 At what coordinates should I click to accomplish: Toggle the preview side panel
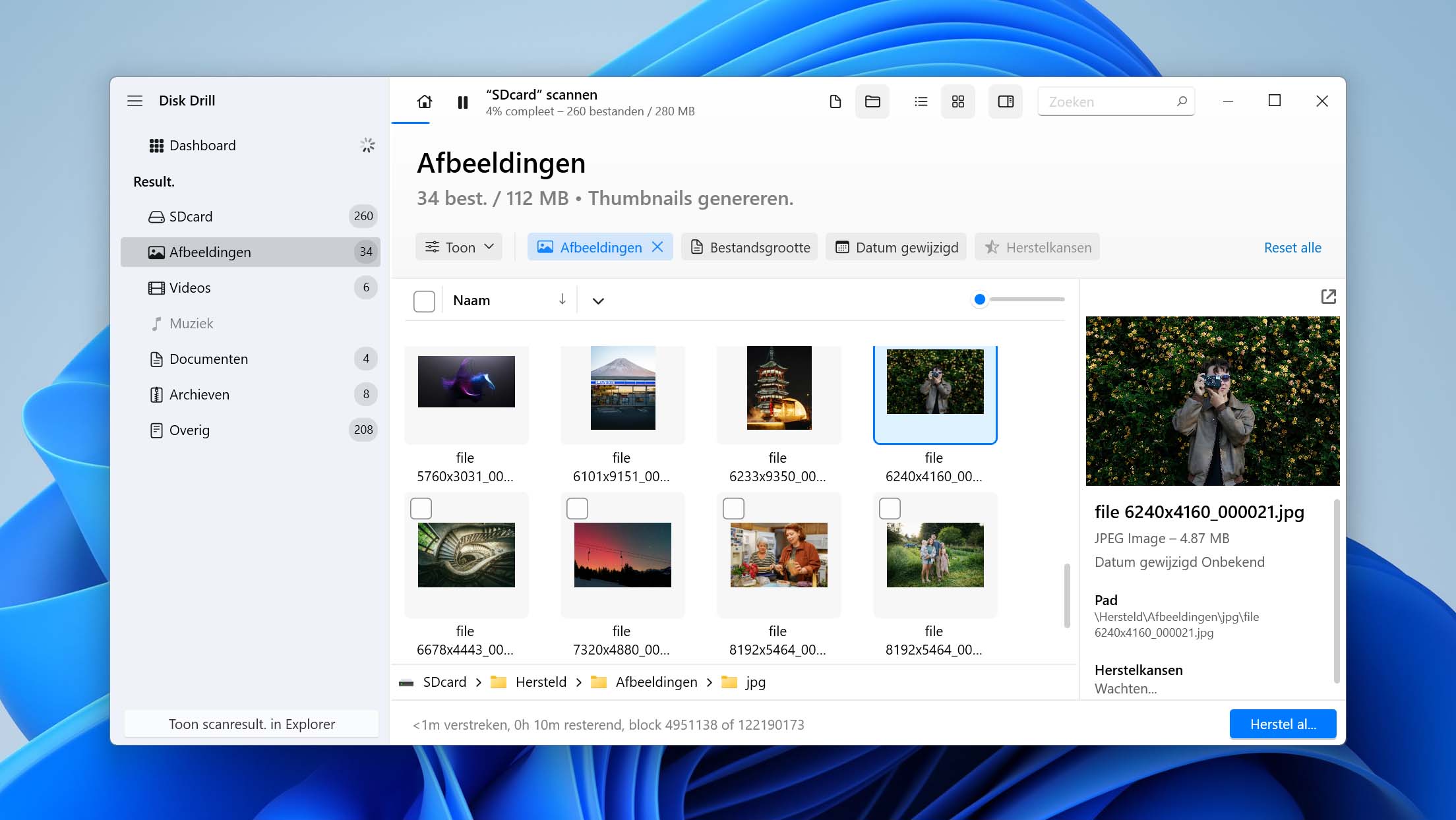pyautogui.click(x=1006, y=102)
